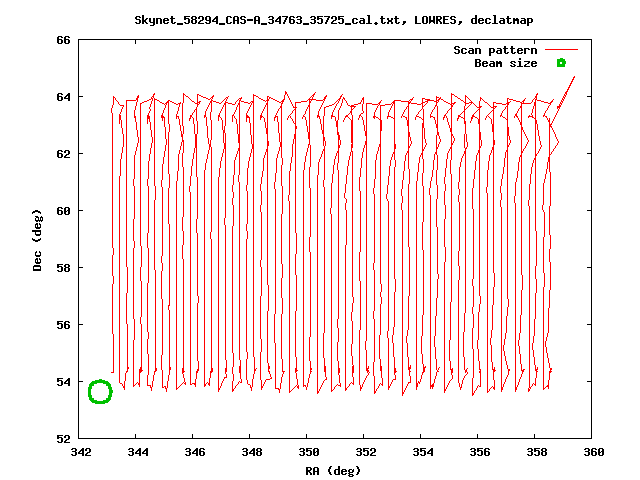Click x-axis tick label 358
This screenshot has width=640, height=480.
point(537,452)
